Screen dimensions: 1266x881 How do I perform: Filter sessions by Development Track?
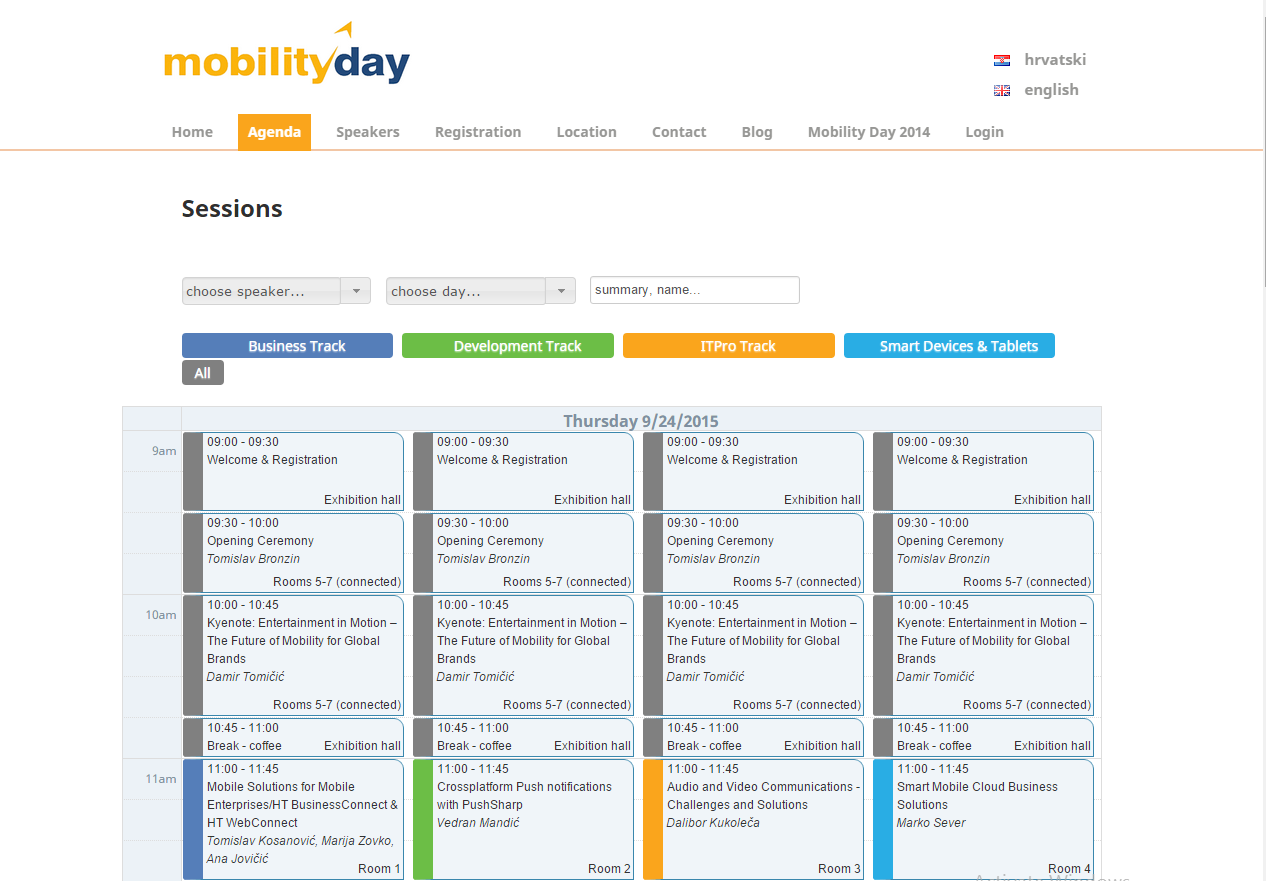pyautogui.click(x=508, y=346)
